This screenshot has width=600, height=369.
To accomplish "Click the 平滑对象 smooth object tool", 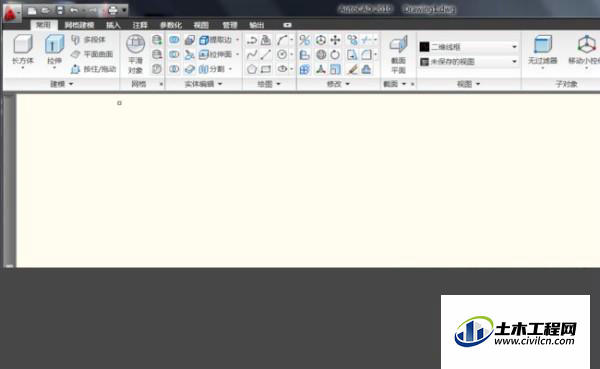I will 135,54.
